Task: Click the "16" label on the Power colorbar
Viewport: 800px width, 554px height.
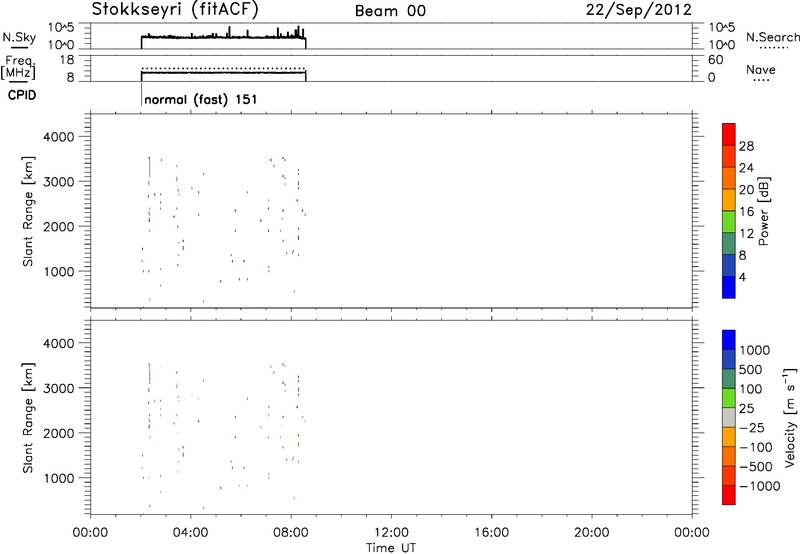Action: (746, 212)
